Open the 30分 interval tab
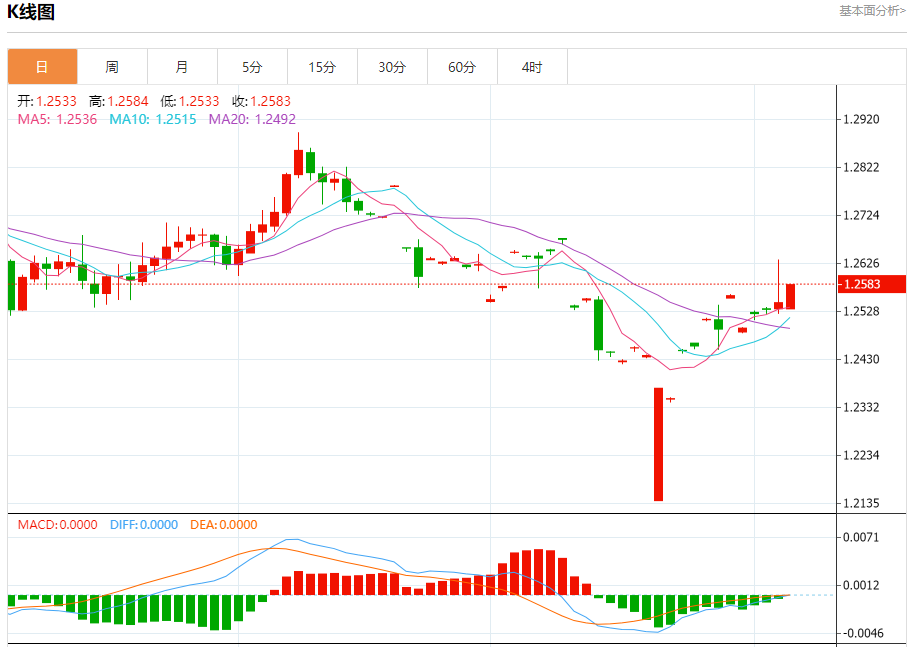The height and width of the screenshot is (647, 913). tap(392, 67)
